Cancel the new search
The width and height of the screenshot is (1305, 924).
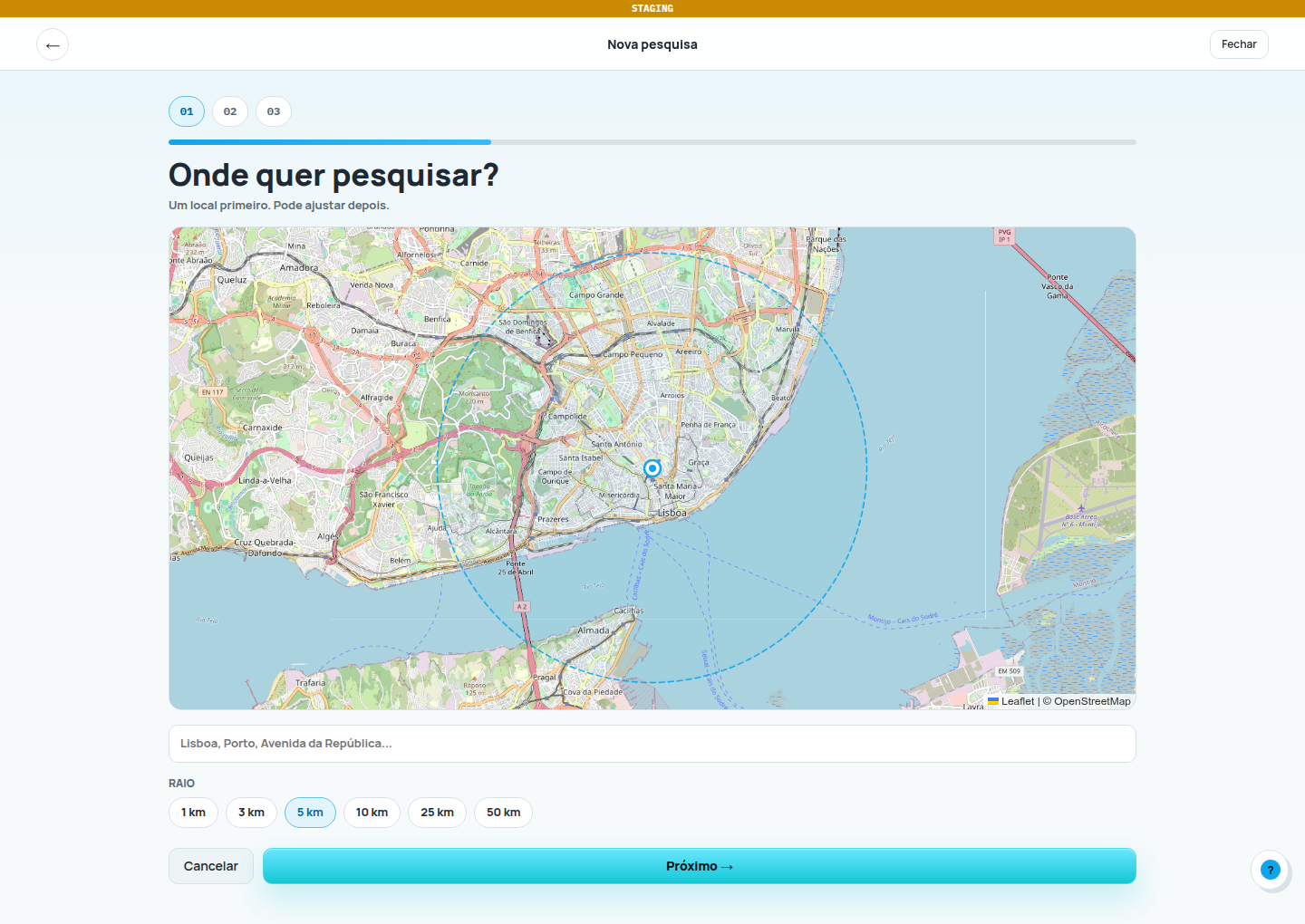pos(211,866)
